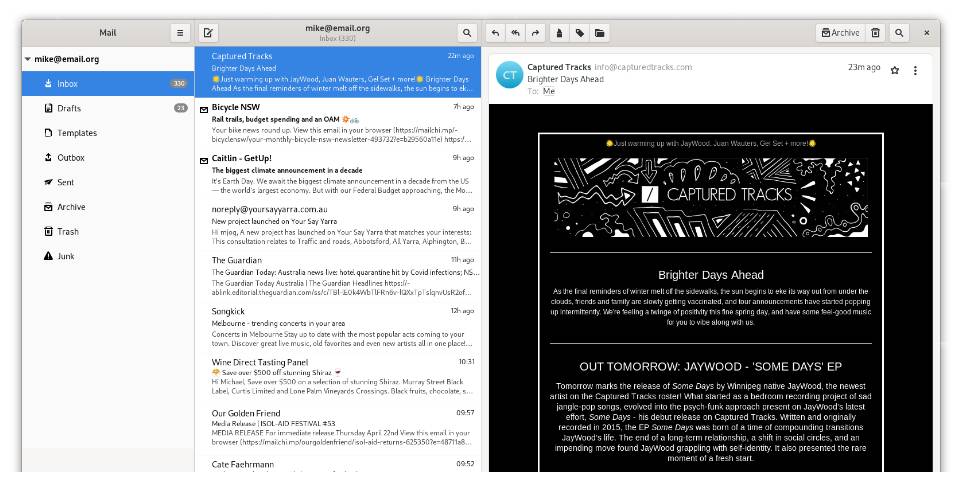
Task: Search the message list
Action: point(466,33)
